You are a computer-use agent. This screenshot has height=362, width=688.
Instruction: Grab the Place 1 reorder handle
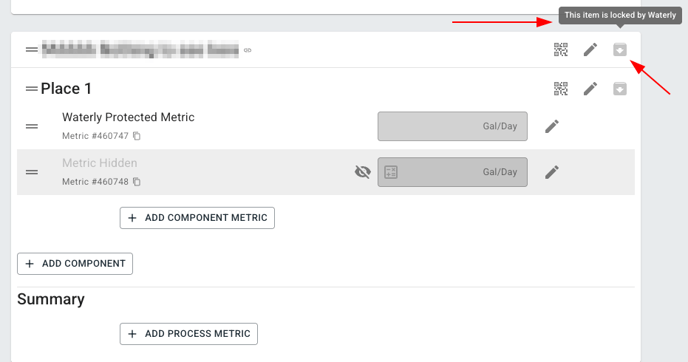[32, 89]
